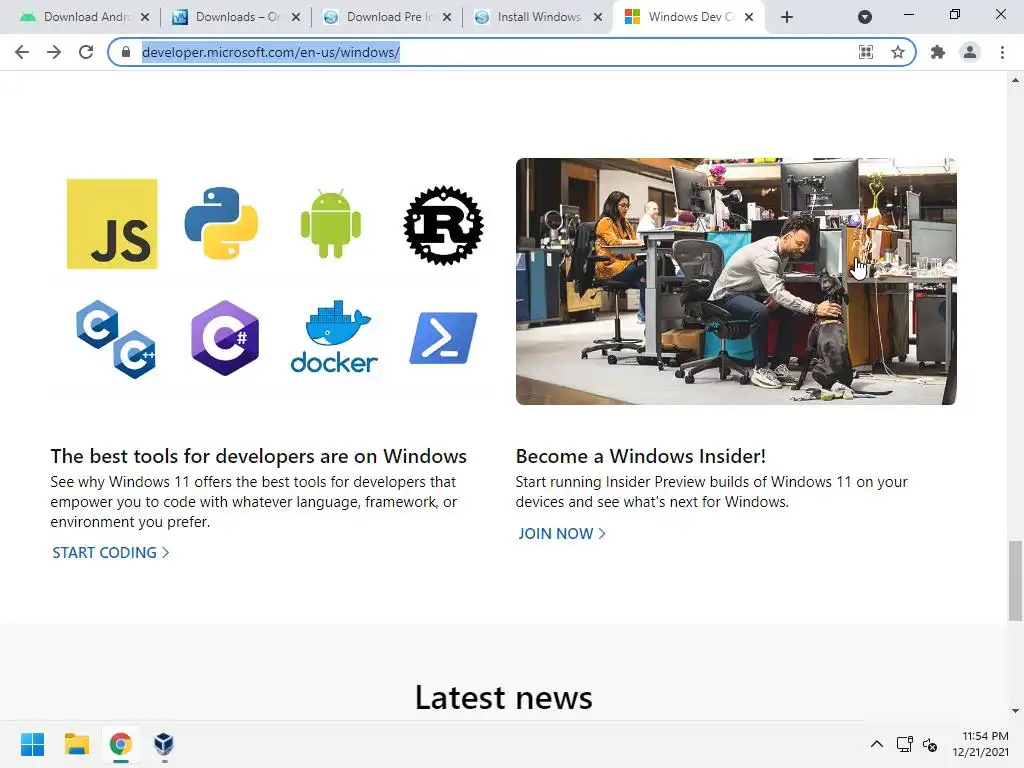Image resolution: width=1024 pixels, height=768 pixels.
Task: Click the QR code icon in address bar
Action: tap(866, 52)
